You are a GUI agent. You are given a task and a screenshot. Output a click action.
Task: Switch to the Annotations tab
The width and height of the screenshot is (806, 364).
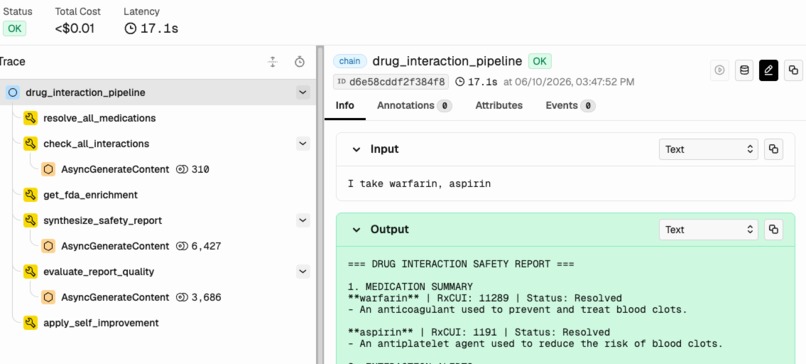pos(414,105)
